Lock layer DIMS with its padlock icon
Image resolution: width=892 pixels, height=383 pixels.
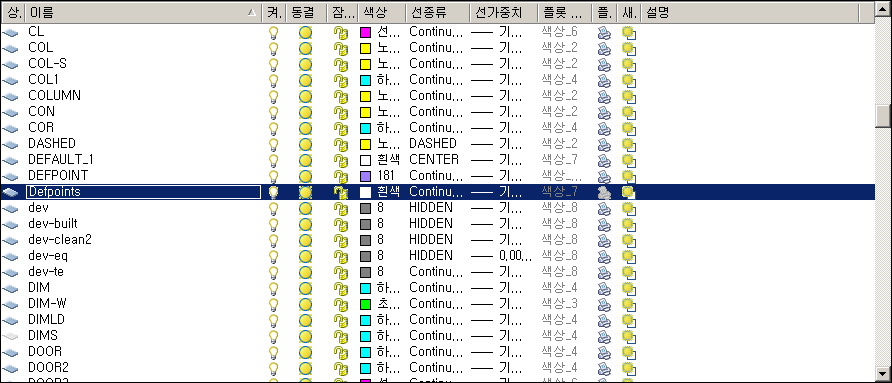tap(340, 336)
